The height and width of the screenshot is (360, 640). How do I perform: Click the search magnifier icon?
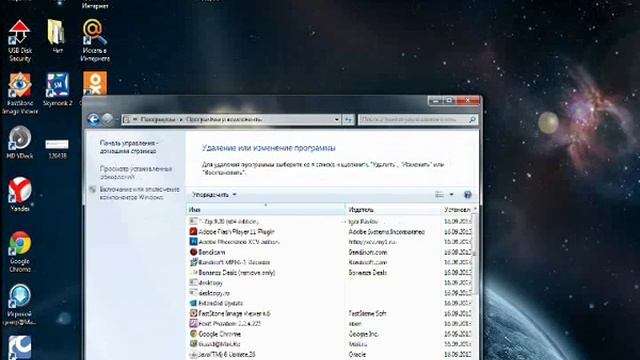(x=472, y=120)
